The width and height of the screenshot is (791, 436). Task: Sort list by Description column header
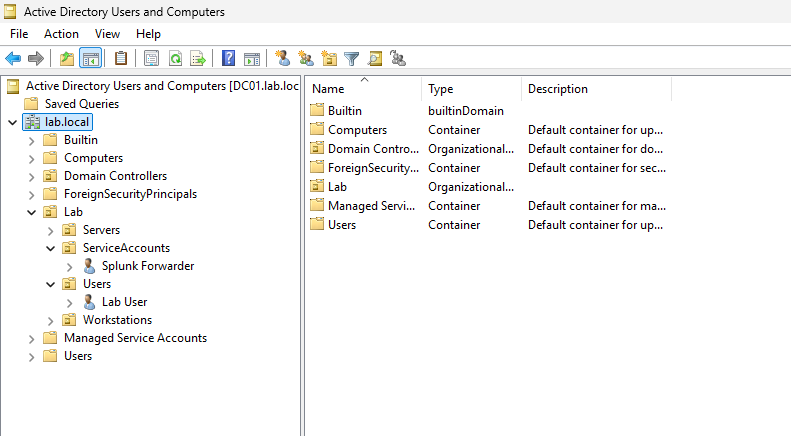pyautogui.click(x=597, y=89)
